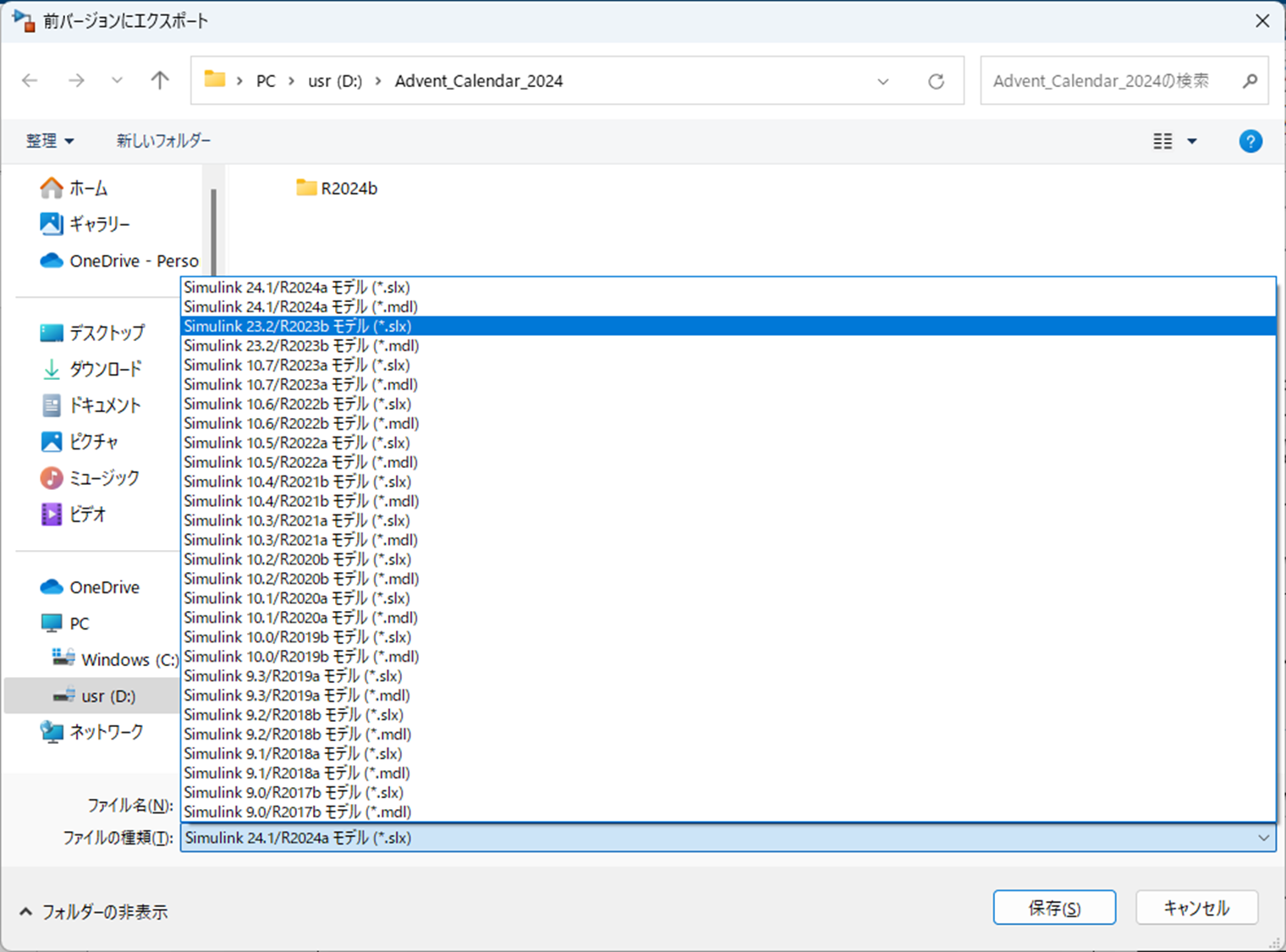Click the search magnifier icon
Screen dimensions: 1286x952
pos(1250,81)
